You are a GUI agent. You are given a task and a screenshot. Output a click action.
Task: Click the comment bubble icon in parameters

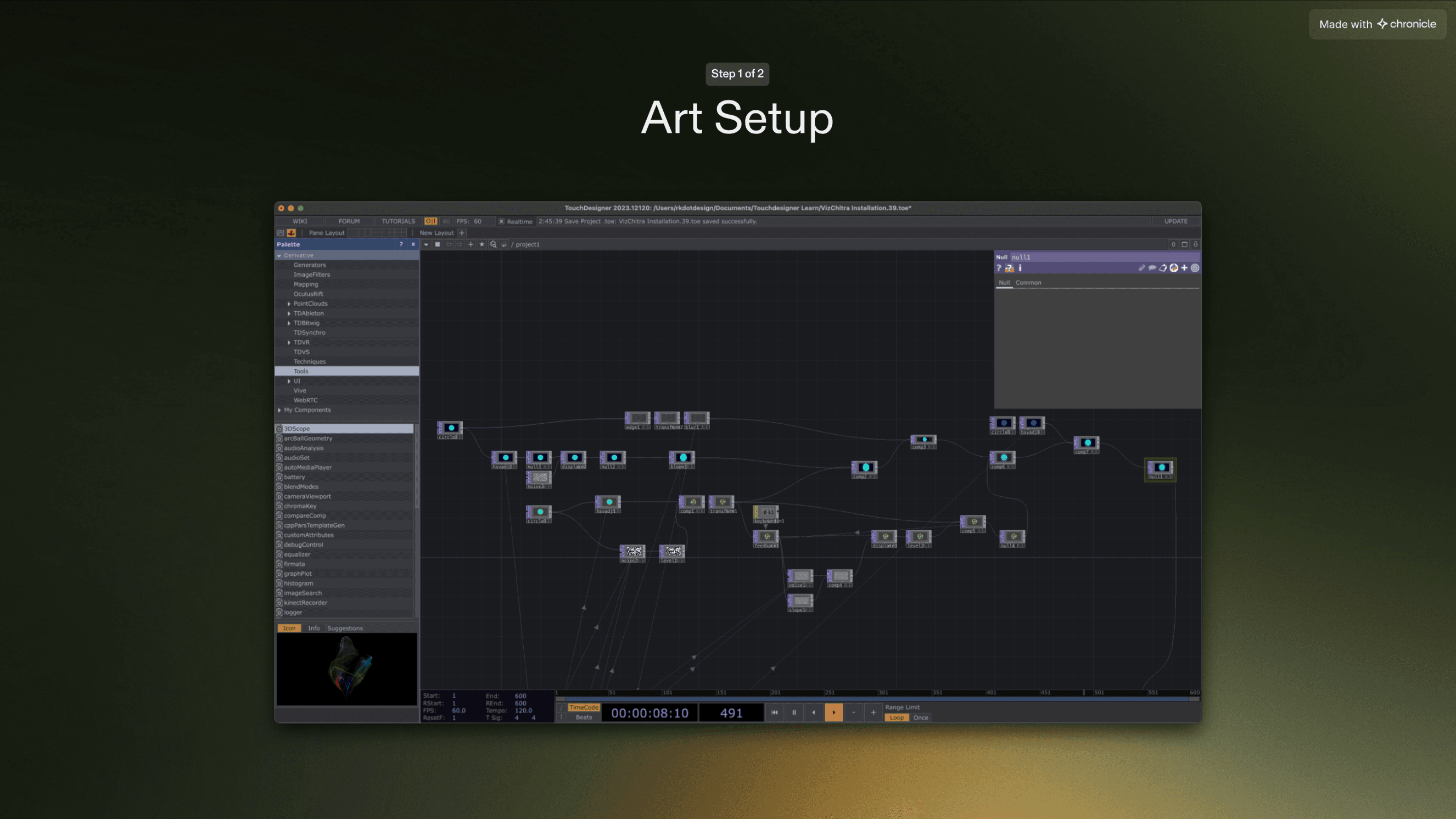(x=1152, y=268)
